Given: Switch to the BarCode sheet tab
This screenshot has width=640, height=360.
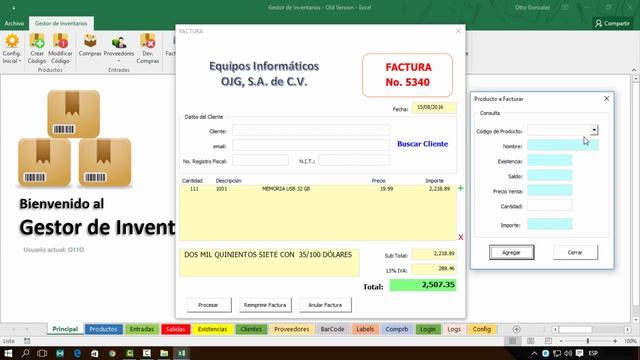Looking at the screenshot, I should click(332, 329).
